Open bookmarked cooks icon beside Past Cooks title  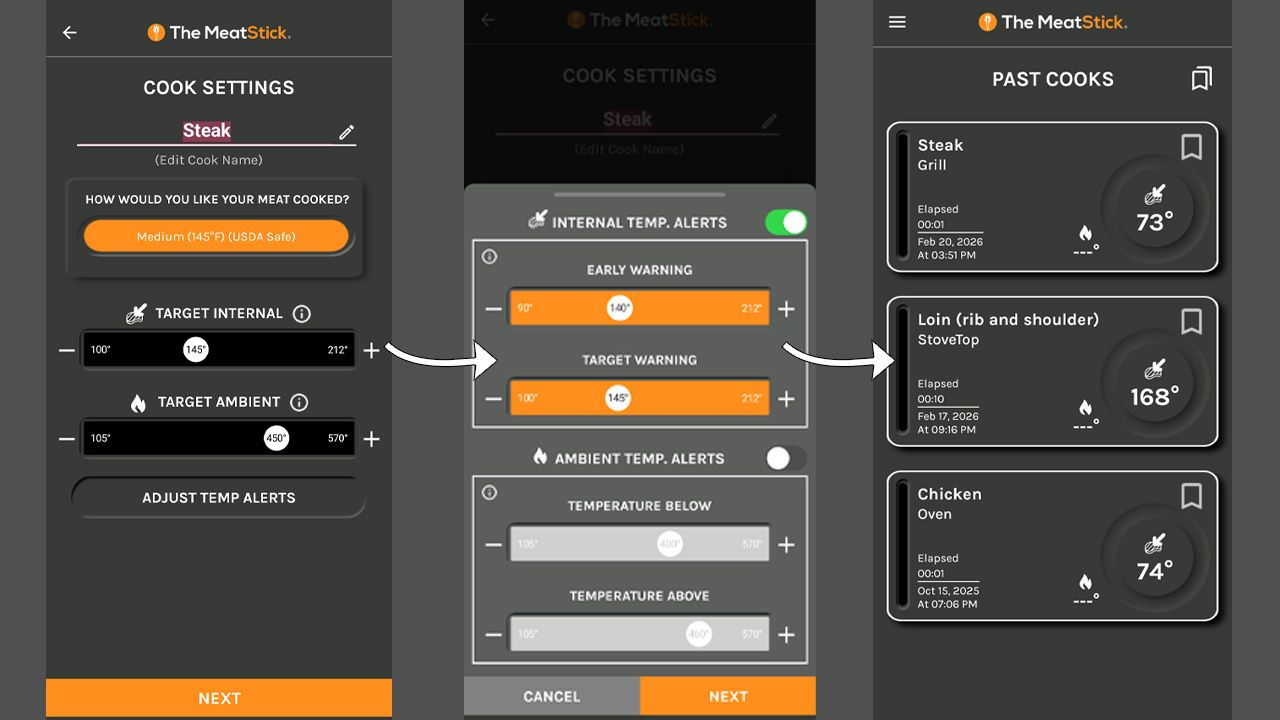coord(1201,79)
